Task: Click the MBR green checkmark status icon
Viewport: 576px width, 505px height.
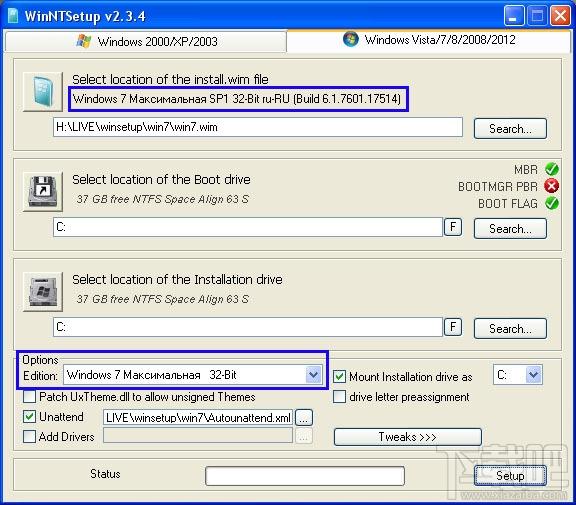Action: pos(551,169)
